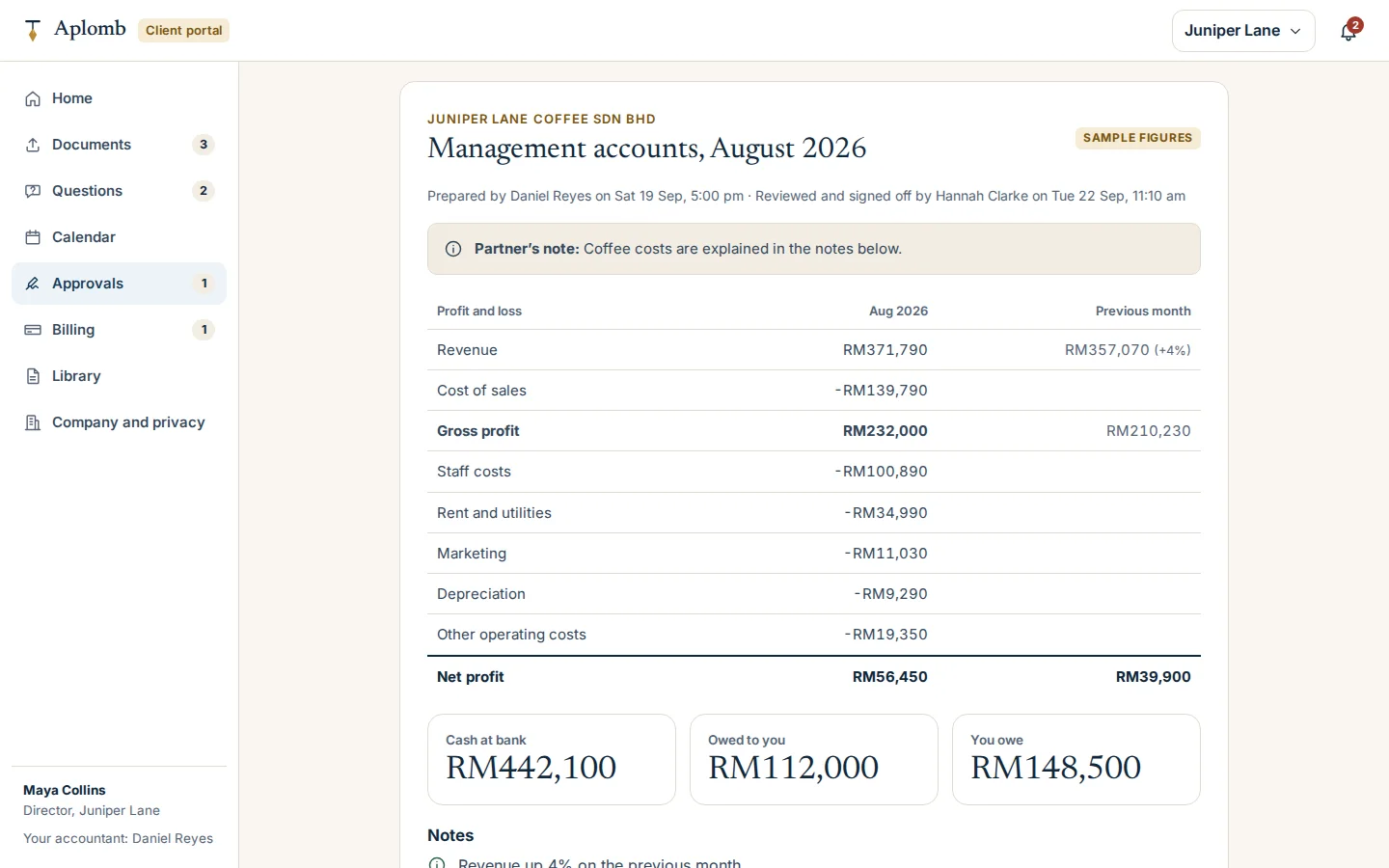Click the Net profit RM56,450 value
The width and height of the screenshot is (1389, 868).
coord(889,677)
